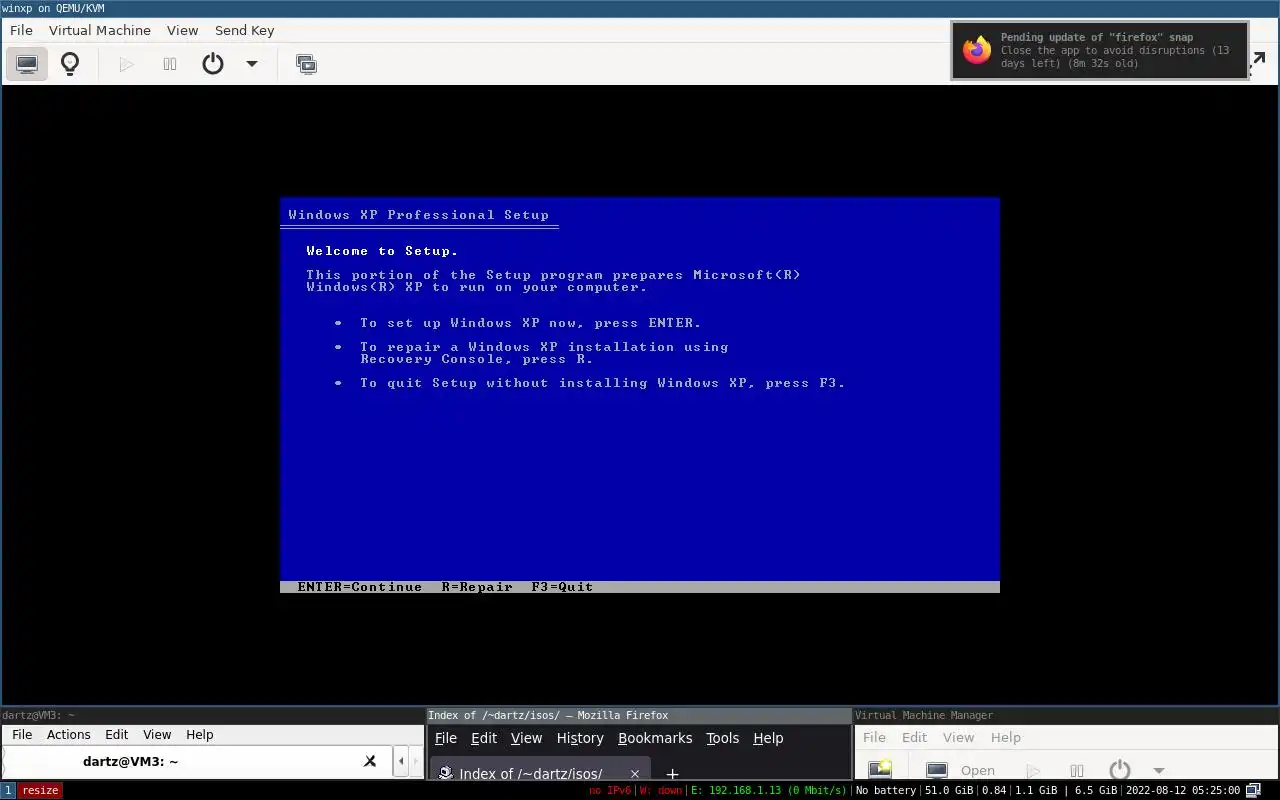The image size is (1280, 800).
Task: Open File menu in winxp window
Action: point(21,30)
